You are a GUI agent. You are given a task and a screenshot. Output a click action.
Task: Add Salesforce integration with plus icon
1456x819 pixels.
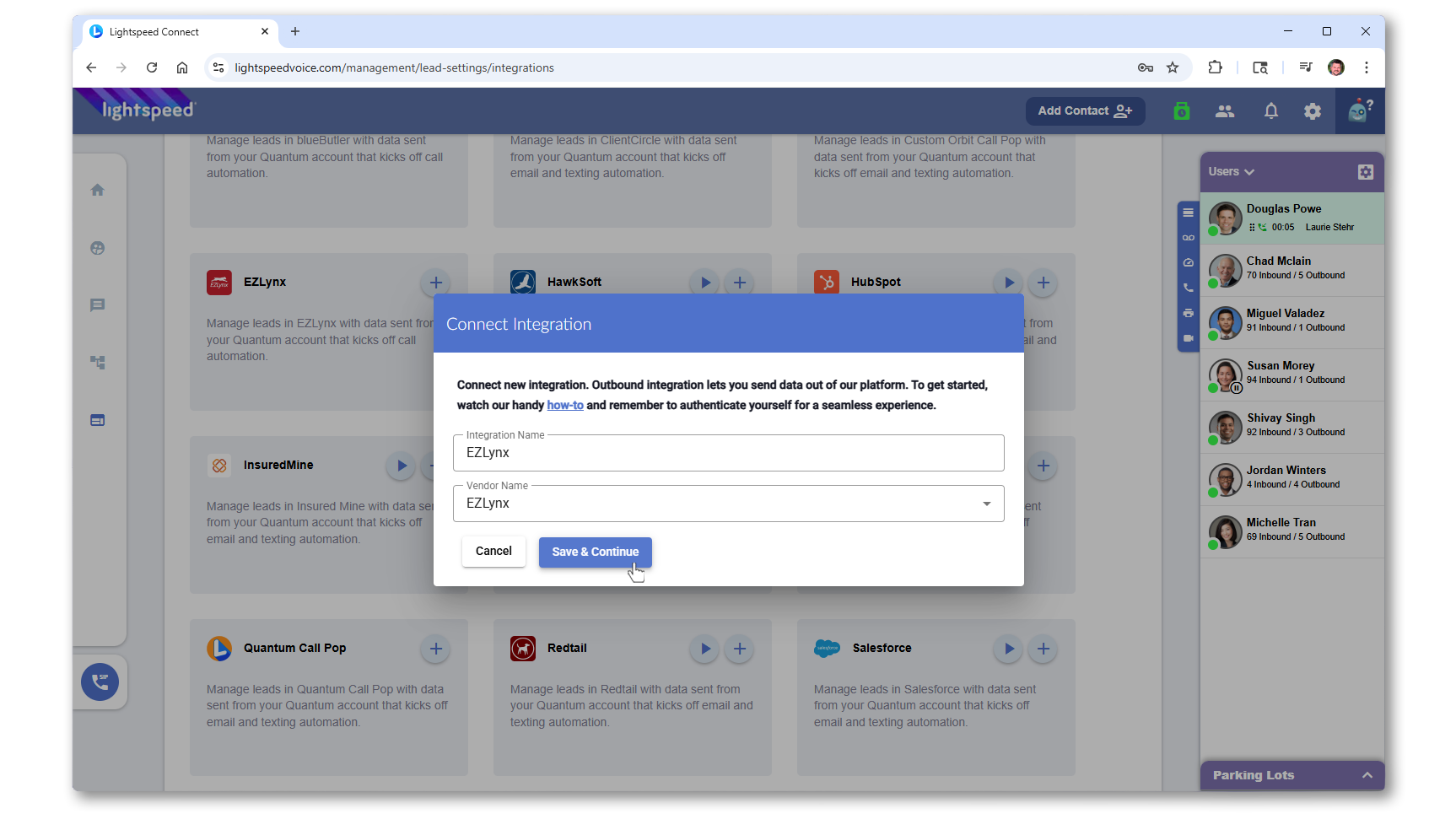(1043, 649)
